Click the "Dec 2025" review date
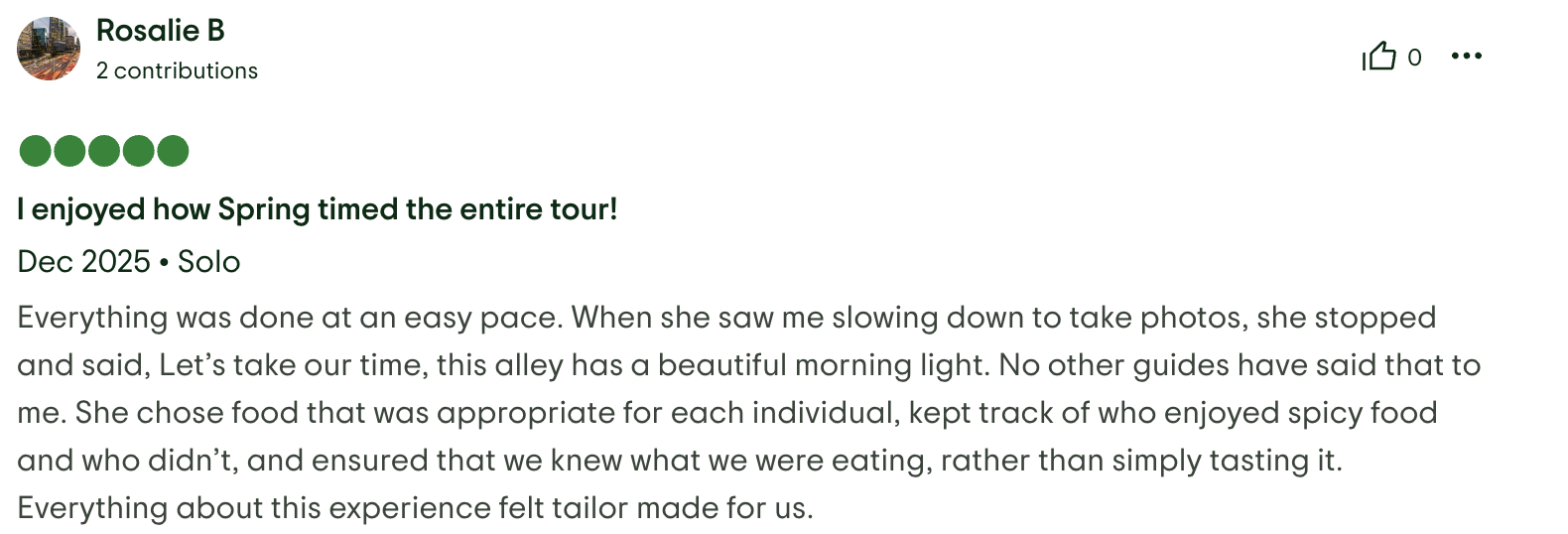Image resolution: width=1568 pixels, height=534 pixels. (84, 262)
